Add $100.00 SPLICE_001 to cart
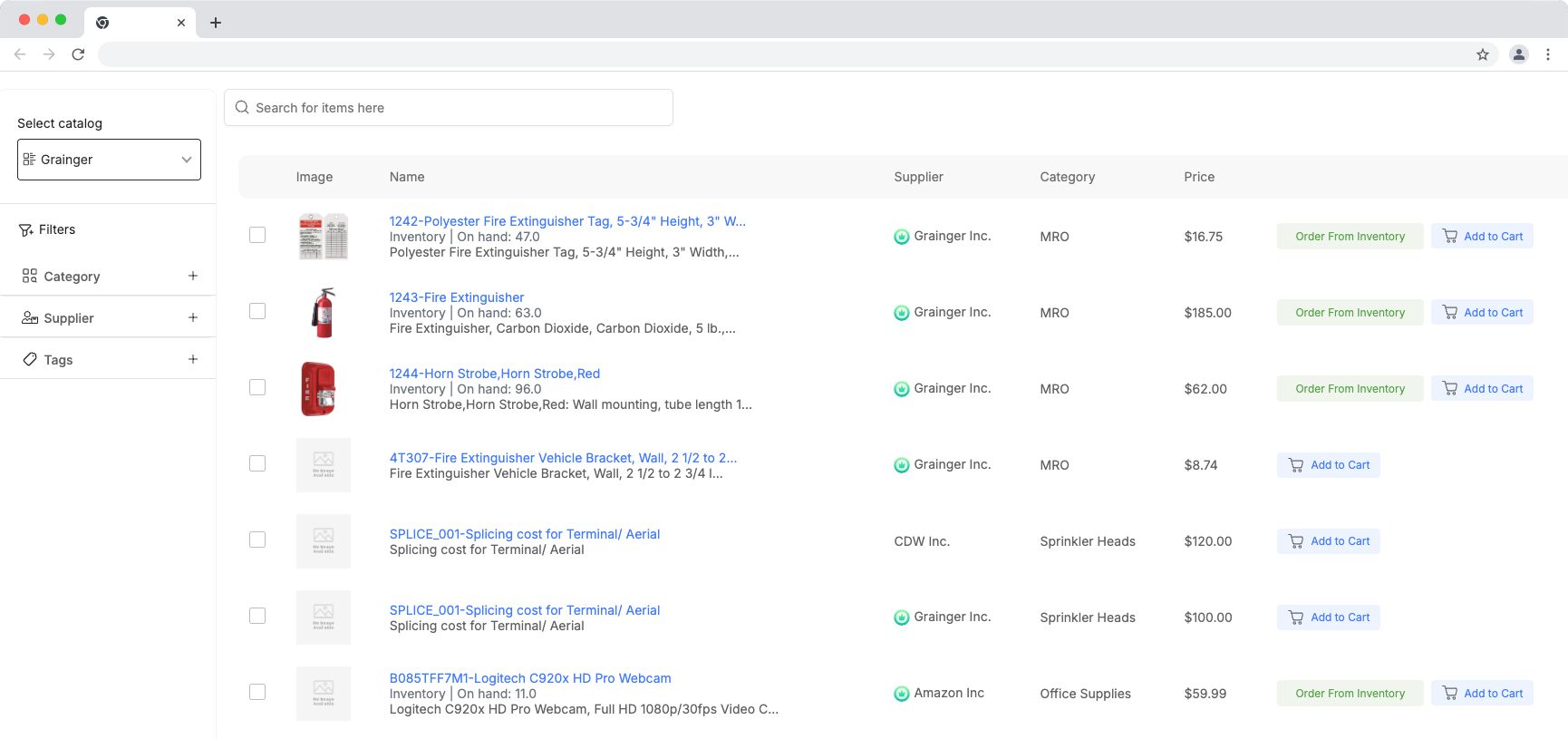This screenshot has height=739, width=1568. 1329,617
